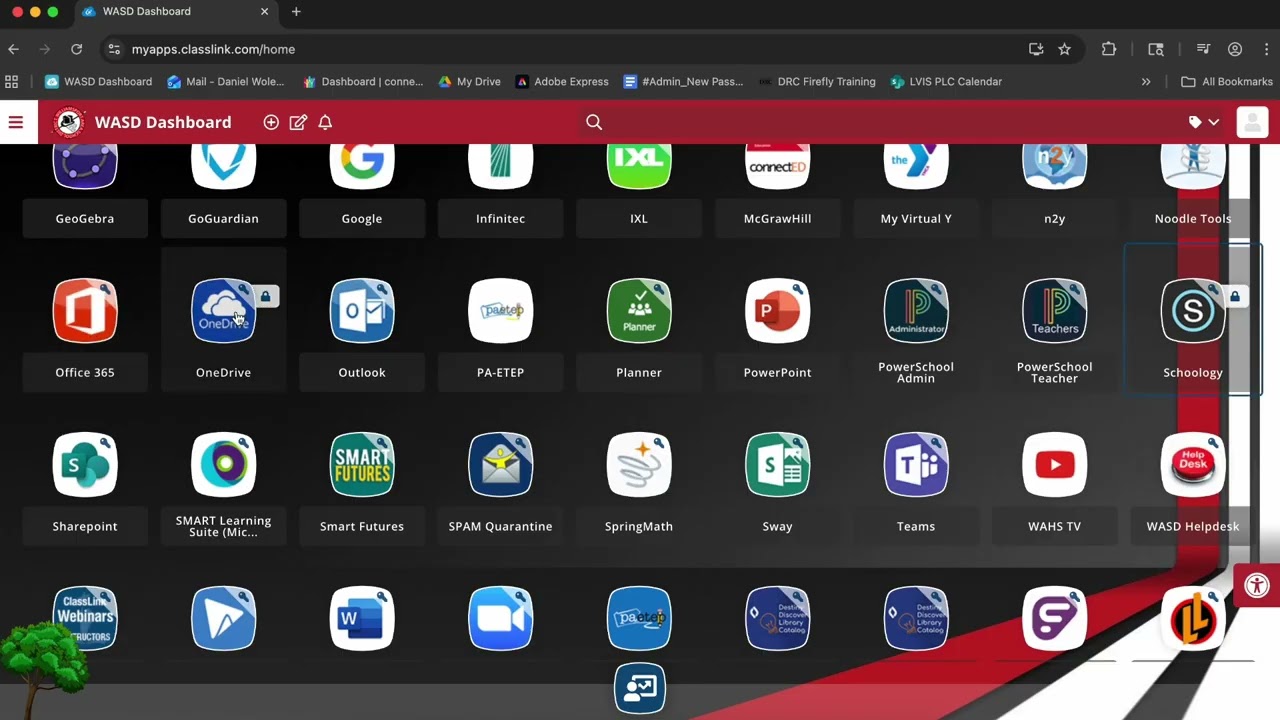Launch the Teams app

[x=916, y=465]
